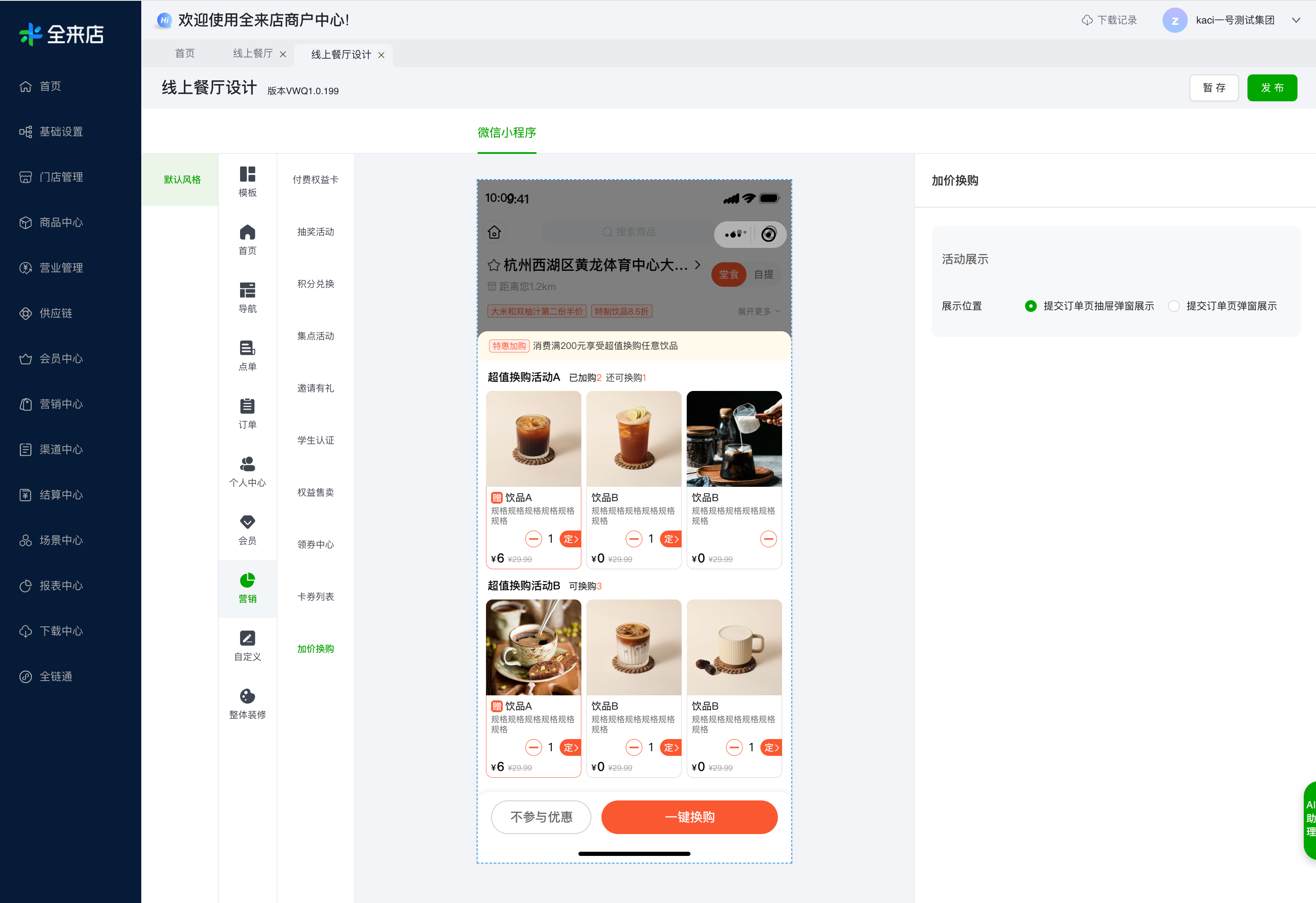Viewport: 1316px width, 903px height.
Task: Open 首页 in the dark left sidebar
Action: click(x=40, y=86)
